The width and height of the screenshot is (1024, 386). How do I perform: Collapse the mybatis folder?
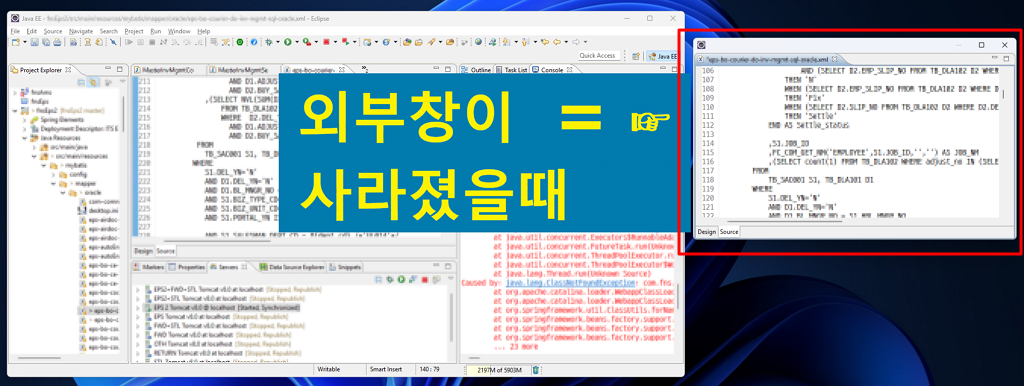[44, 166]
